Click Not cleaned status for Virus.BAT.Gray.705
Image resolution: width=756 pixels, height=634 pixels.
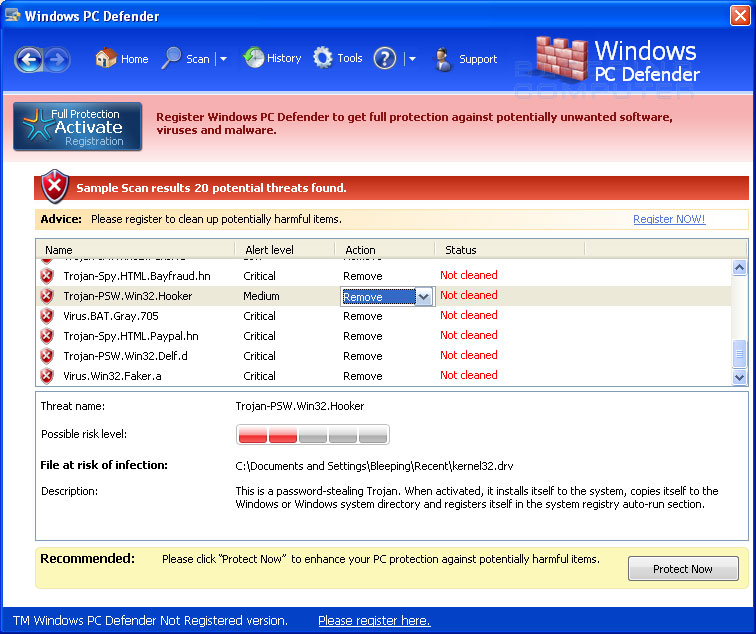469,315
